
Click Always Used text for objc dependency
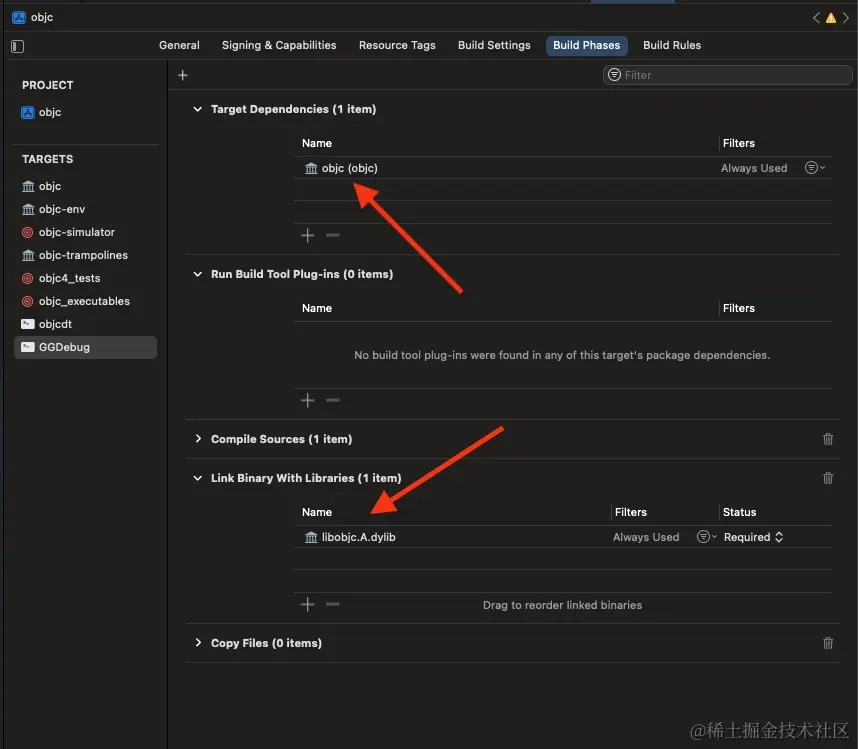click(x=754, y=169)
